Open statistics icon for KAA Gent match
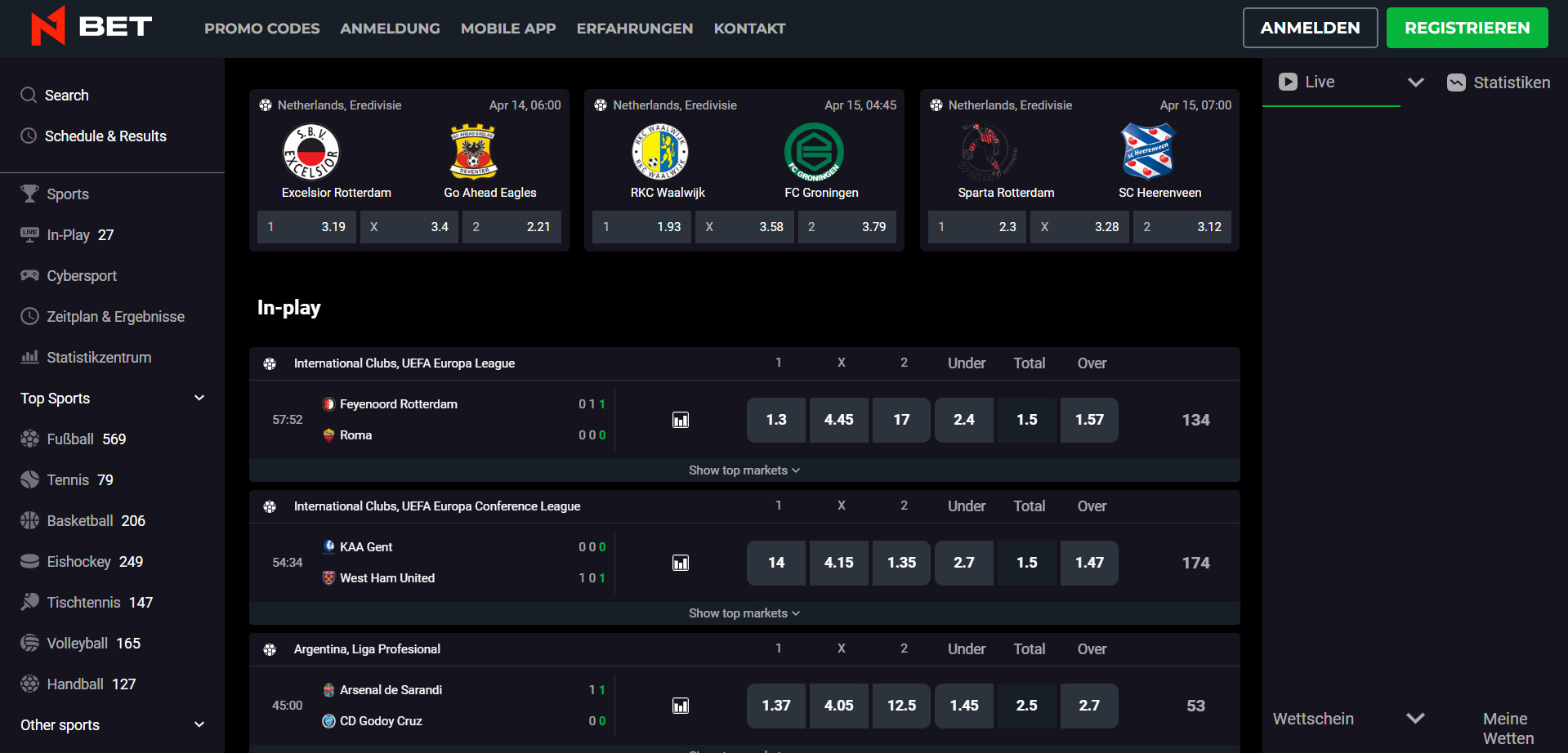1568x753 pixels. 681,563
